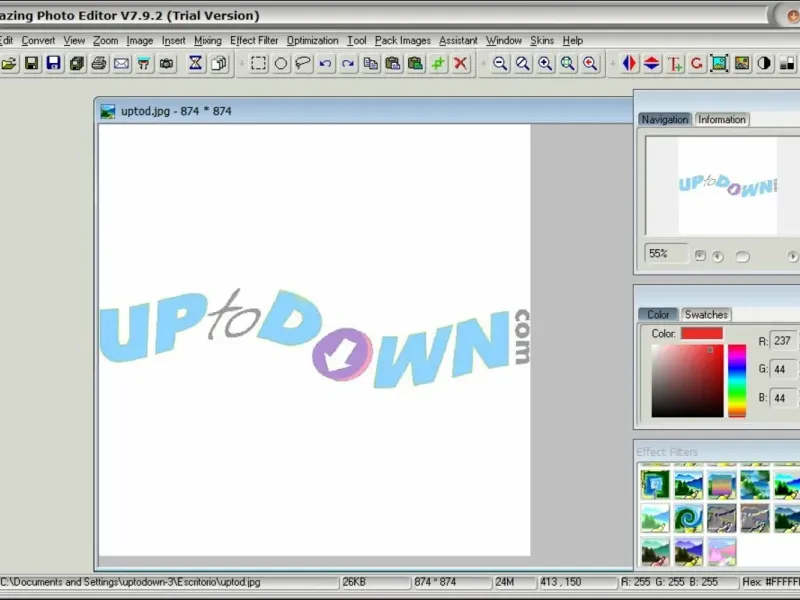Apply the nested blue squares effect filter

coord(655,485)
